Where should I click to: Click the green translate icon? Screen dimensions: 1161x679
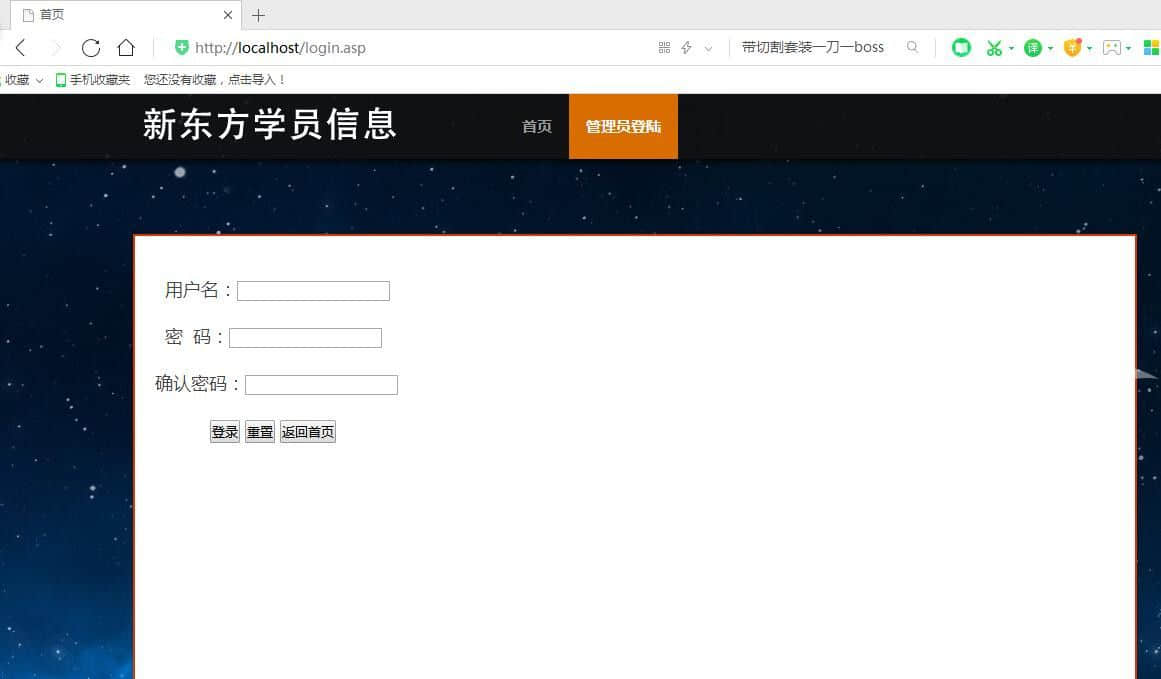click(1033, 48)
